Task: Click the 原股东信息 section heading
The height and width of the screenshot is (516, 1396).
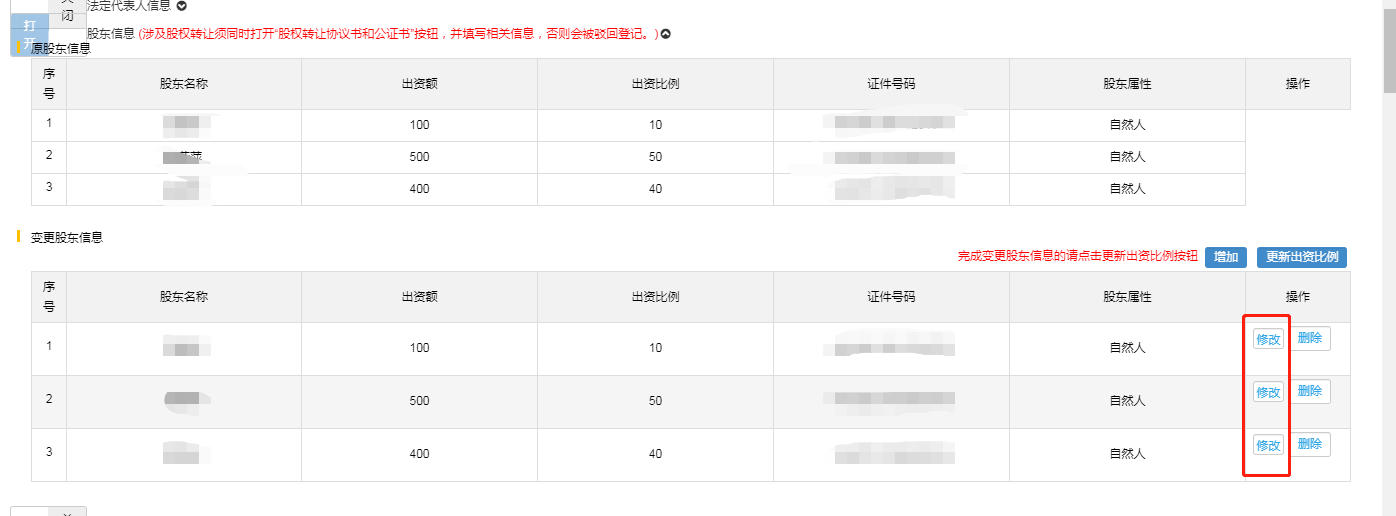Action: (x=61, y=48)
